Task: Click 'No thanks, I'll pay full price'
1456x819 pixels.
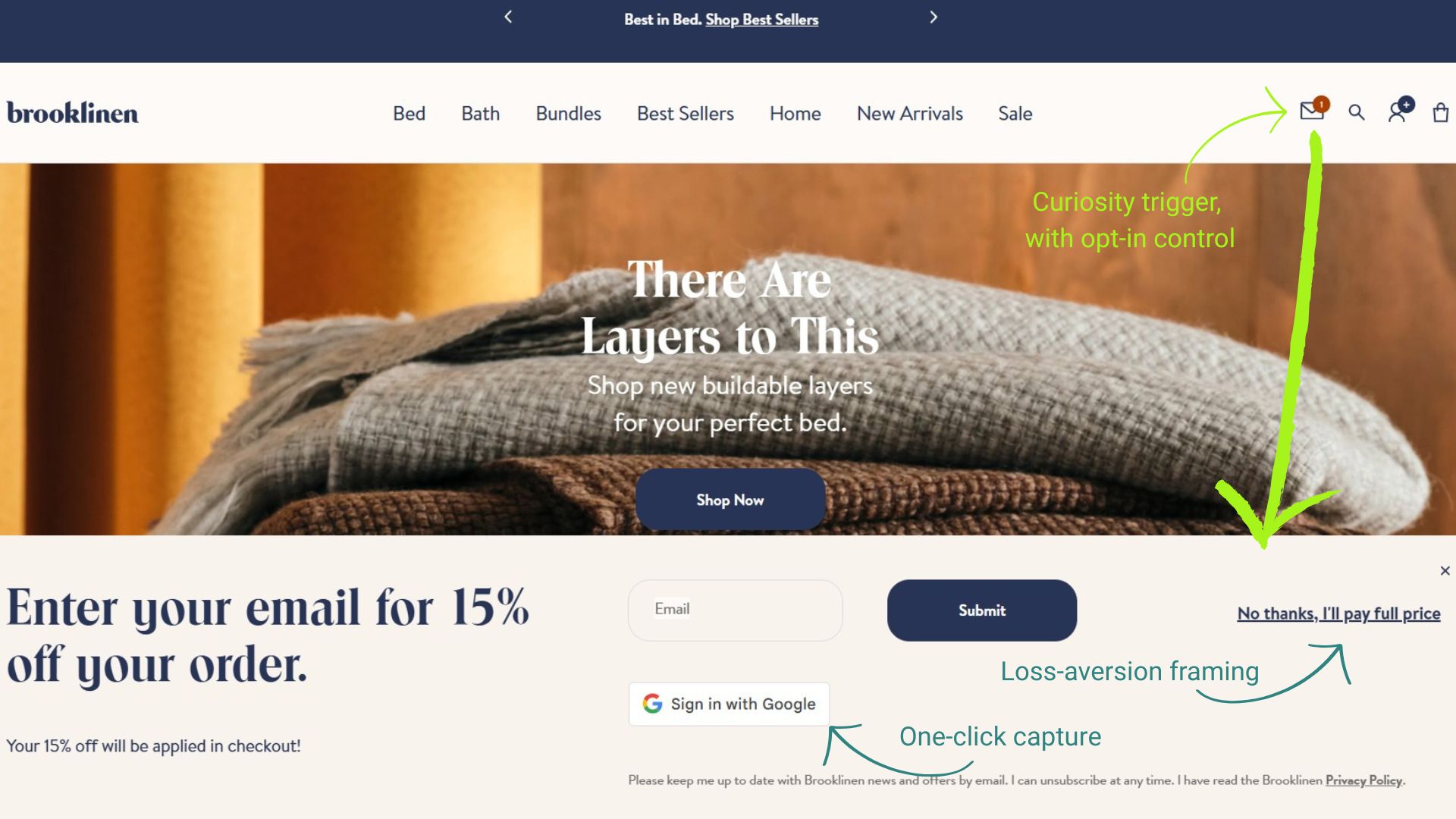Action: click(x=1338, y=613)
